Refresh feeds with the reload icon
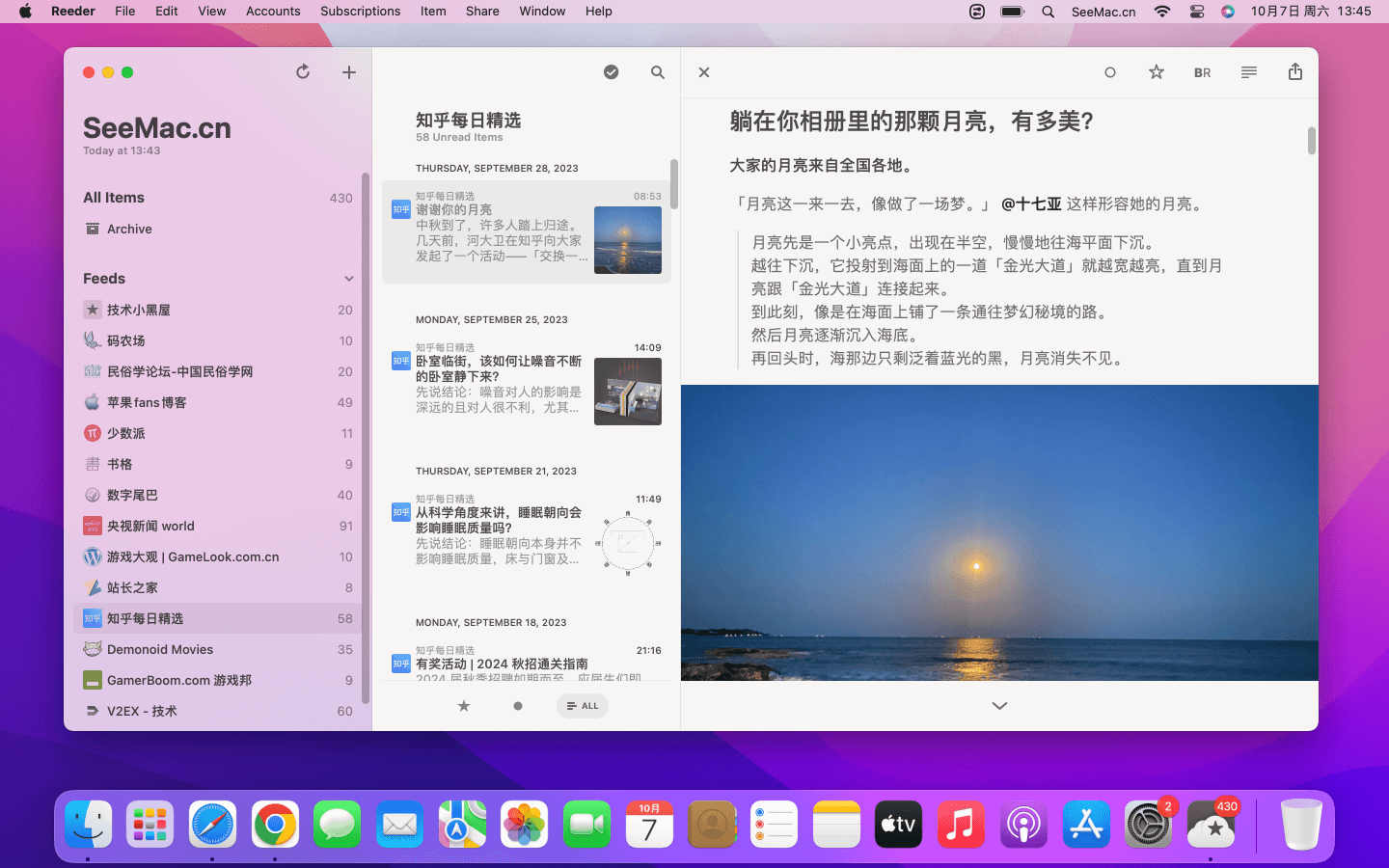 point(303,72)
